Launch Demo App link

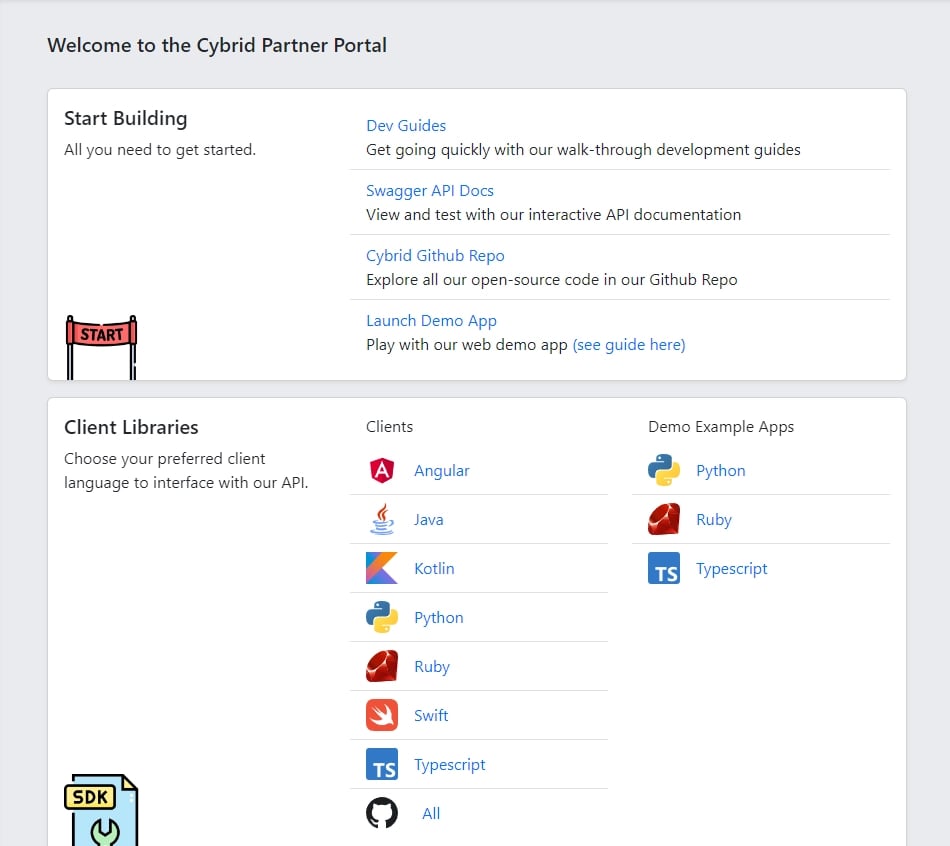pos(431,321)
